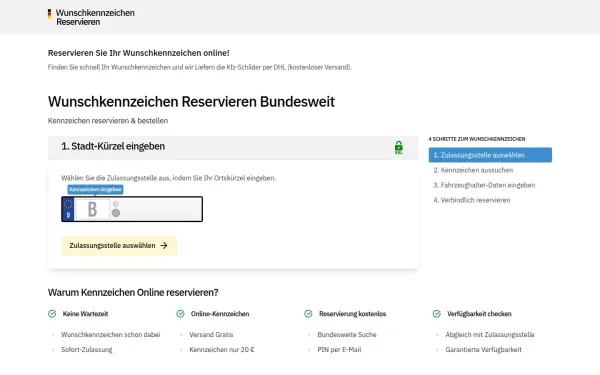The width and height of the screenshot is (600, 375).
Task: Click the Wunschkennzeichen Reservieren Bundesweit heading
Action: [x=191, y=102]
